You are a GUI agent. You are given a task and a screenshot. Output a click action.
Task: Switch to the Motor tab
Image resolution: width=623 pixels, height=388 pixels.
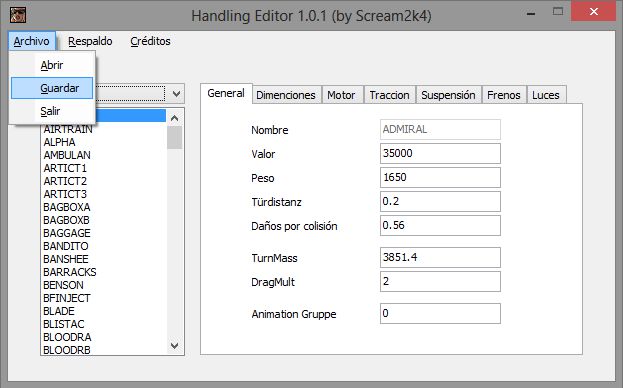pos(341,95)
